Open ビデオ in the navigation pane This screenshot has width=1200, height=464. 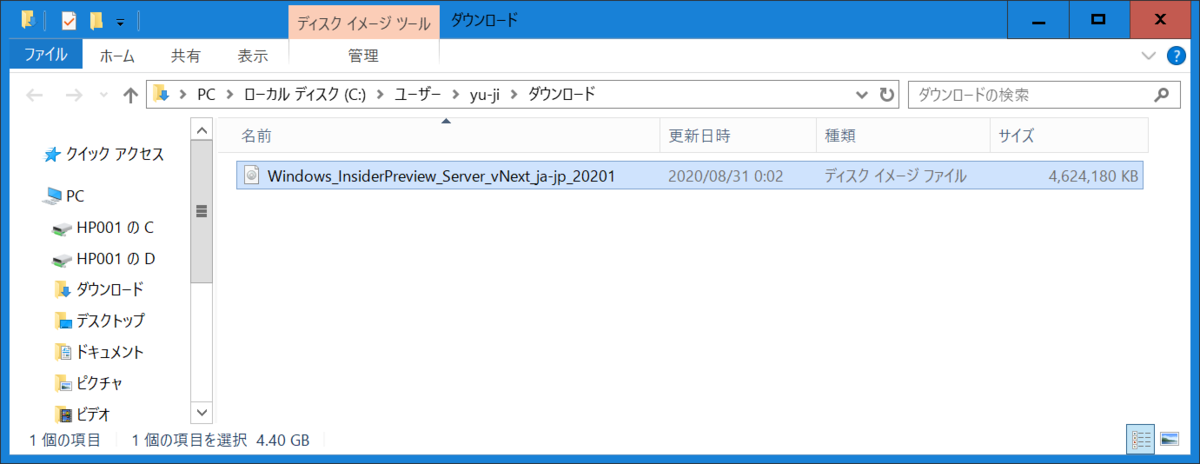point(93,414)
